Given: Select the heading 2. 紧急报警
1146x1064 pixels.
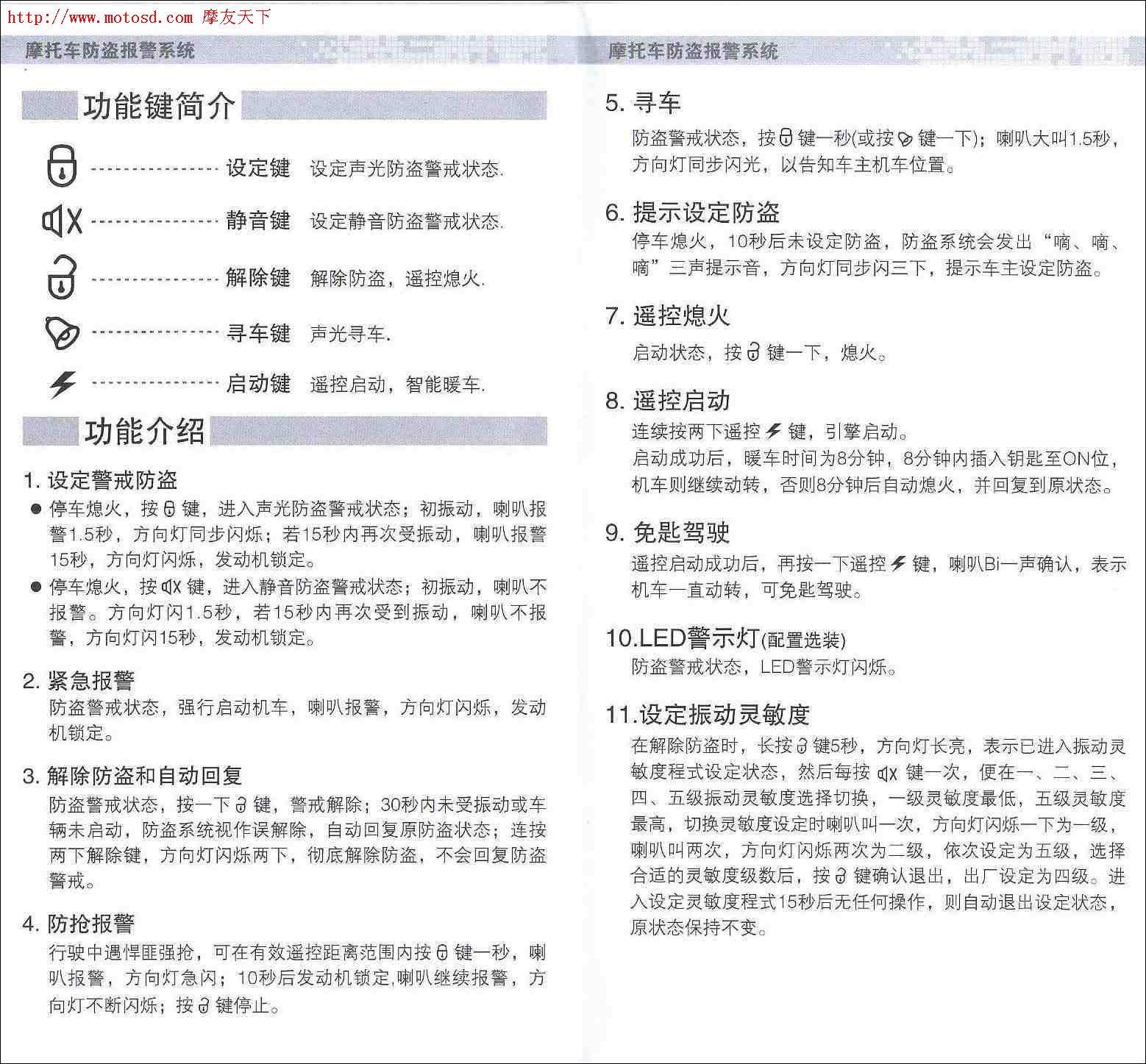Looking at the screenshot, I should (79, 681).
